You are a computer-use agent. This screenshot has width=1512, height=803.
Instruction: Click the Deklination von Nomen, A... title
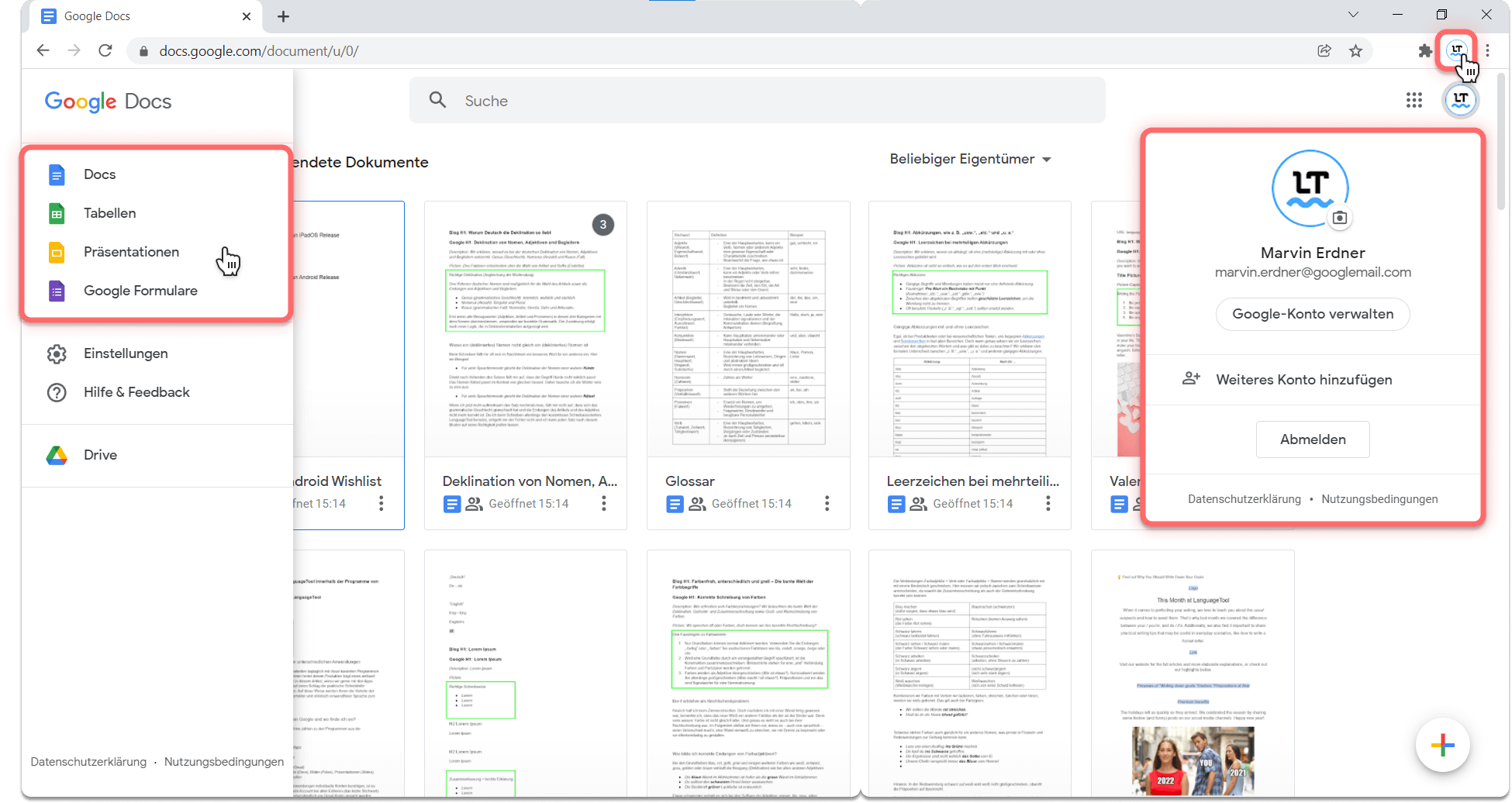tap(530, 481)
